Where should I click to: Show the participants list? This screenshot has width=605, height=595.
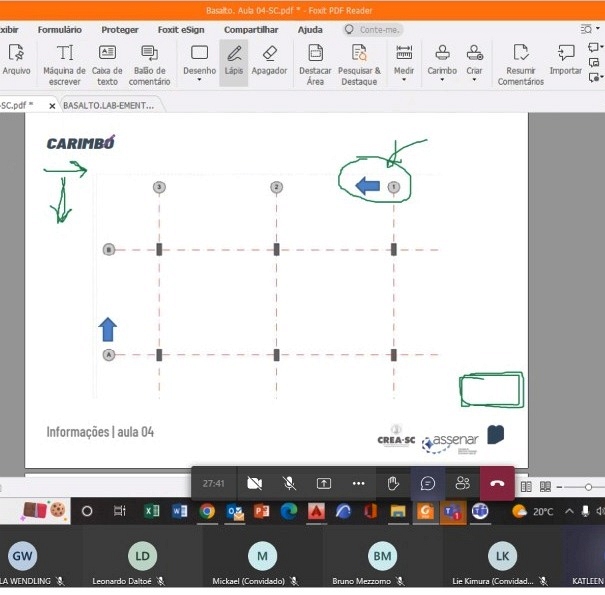pyautogui.click(x=462, y=483)
